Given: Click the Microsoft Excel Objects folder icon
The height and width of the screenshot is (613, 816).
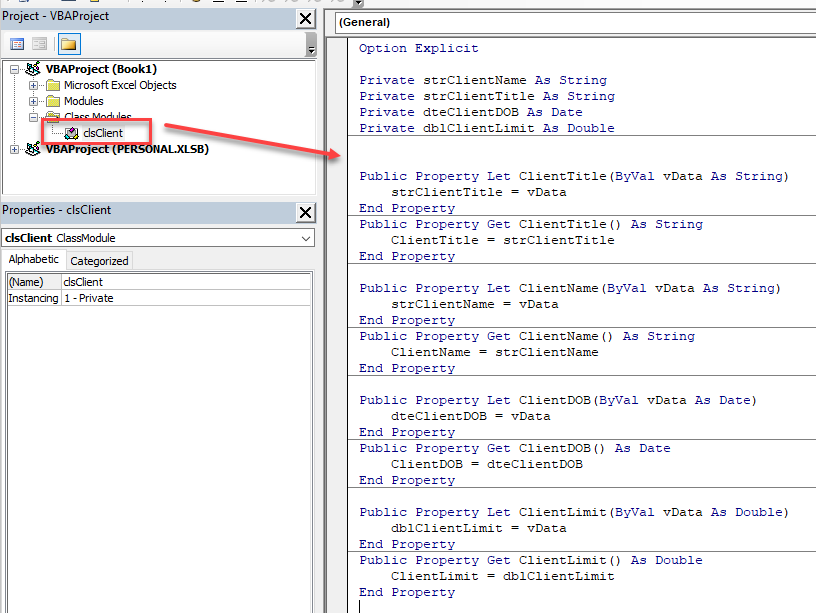Looking at the screenshot, I should (x=53, y=85).
